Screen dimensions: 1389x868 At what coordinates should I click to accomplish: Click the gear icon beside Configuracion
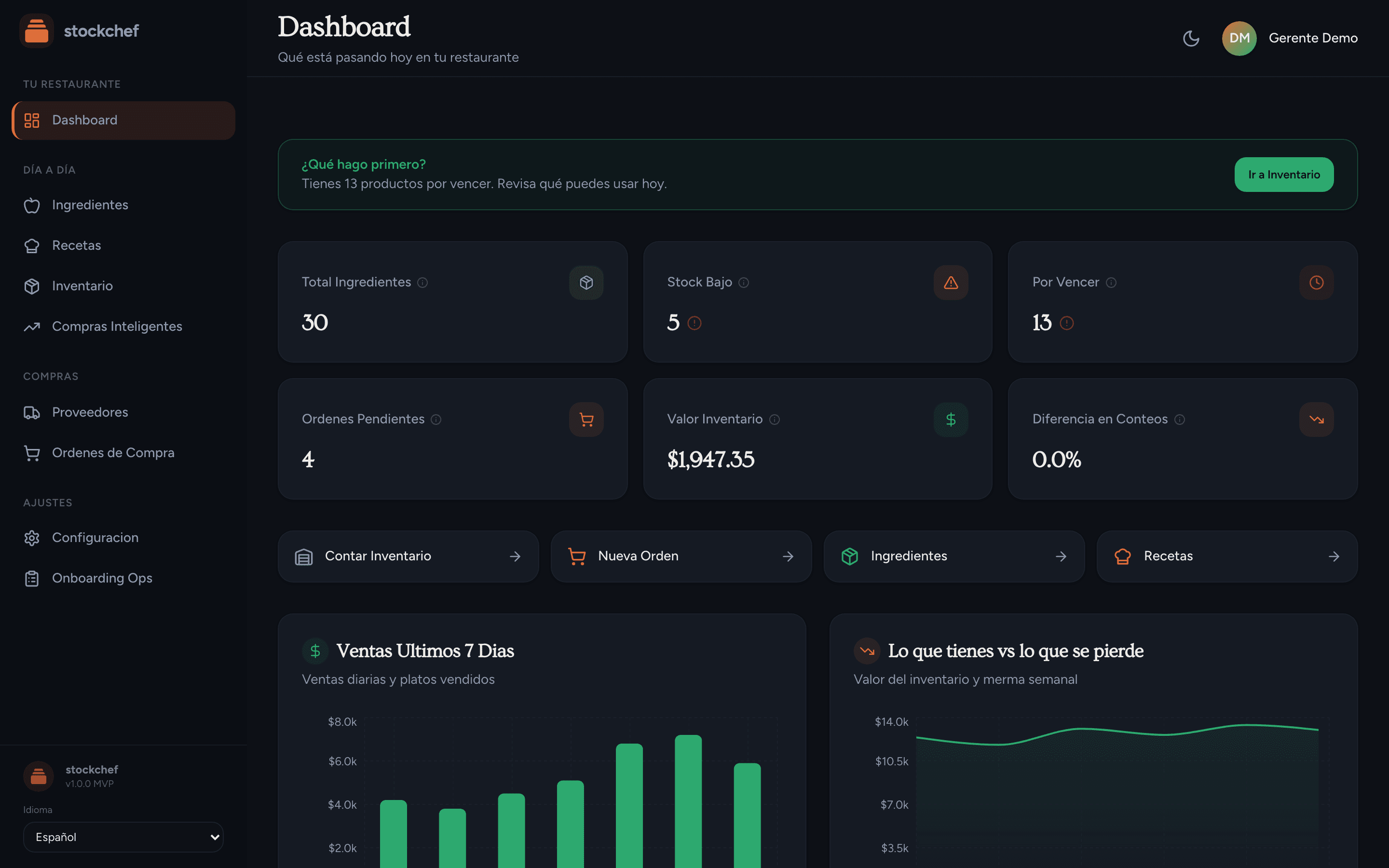(31, 538)
